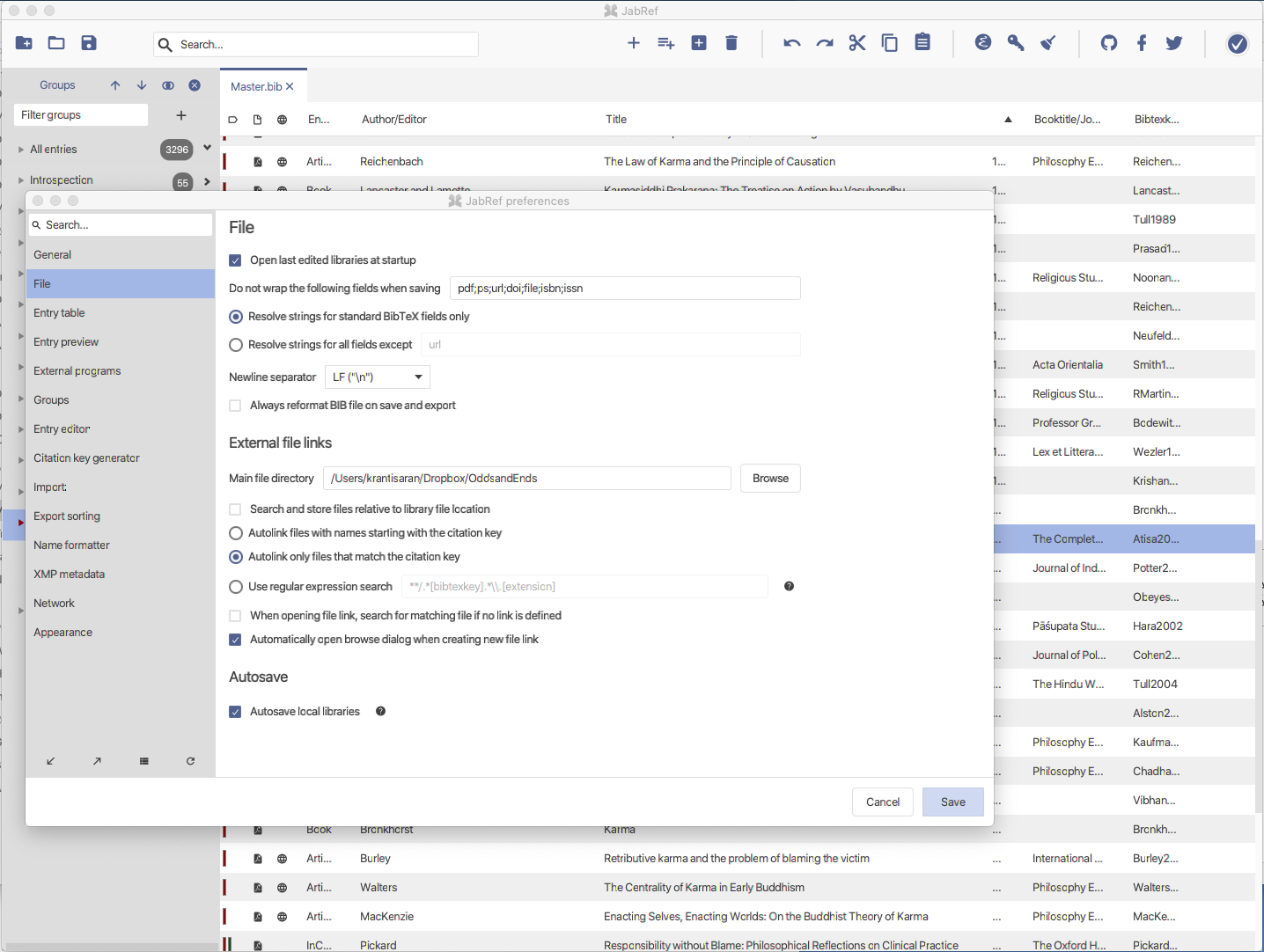The height and width of the screenshot is (952, 1264).
Task: Click the new entry from plain text icon
Action: point(699,43)
